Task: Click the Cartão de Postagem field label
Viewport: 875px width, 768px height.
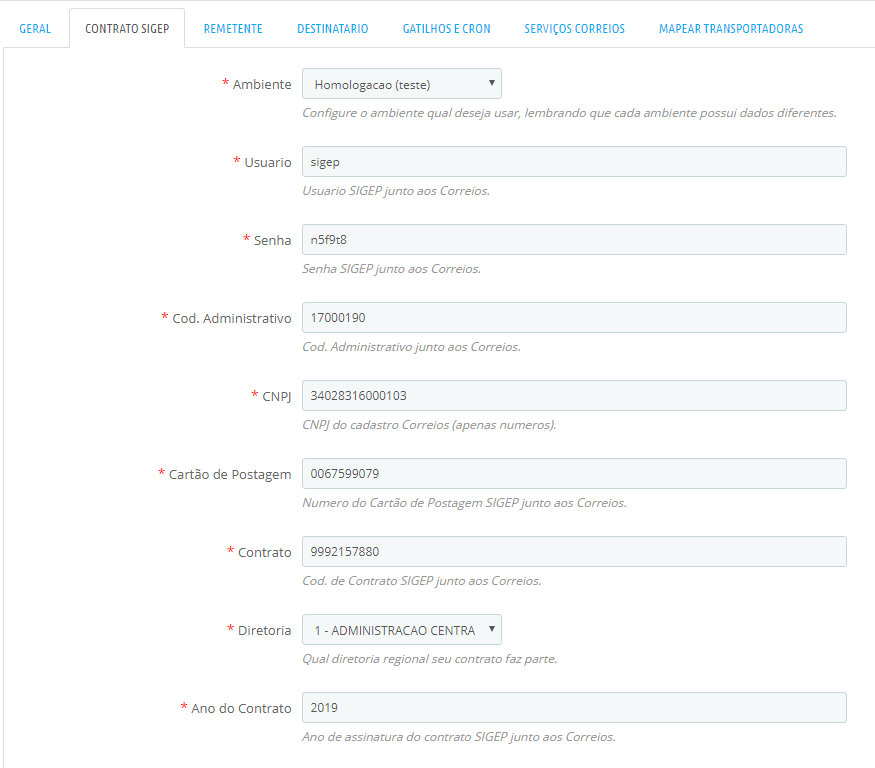Action: click(x=230, y=474)
